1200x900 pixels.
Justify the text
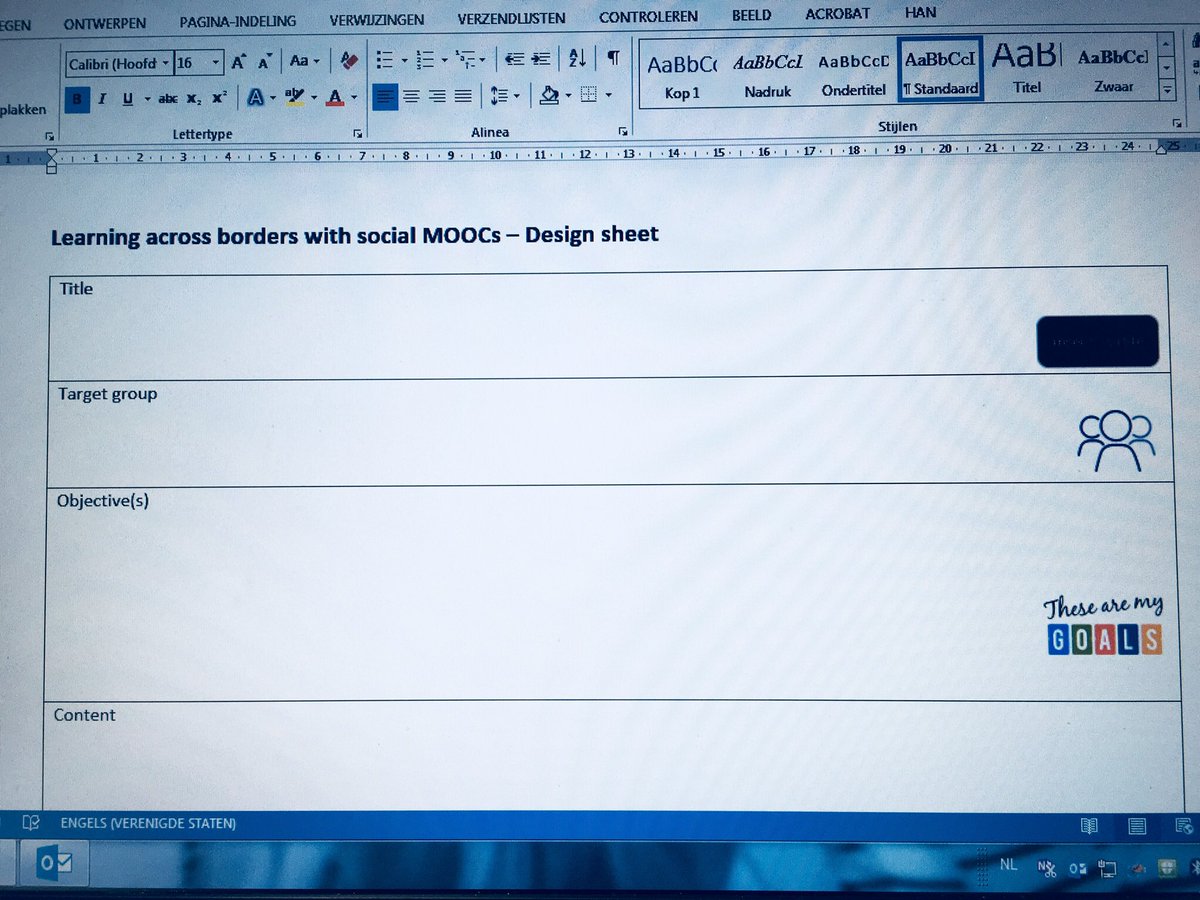click(462, 96)
